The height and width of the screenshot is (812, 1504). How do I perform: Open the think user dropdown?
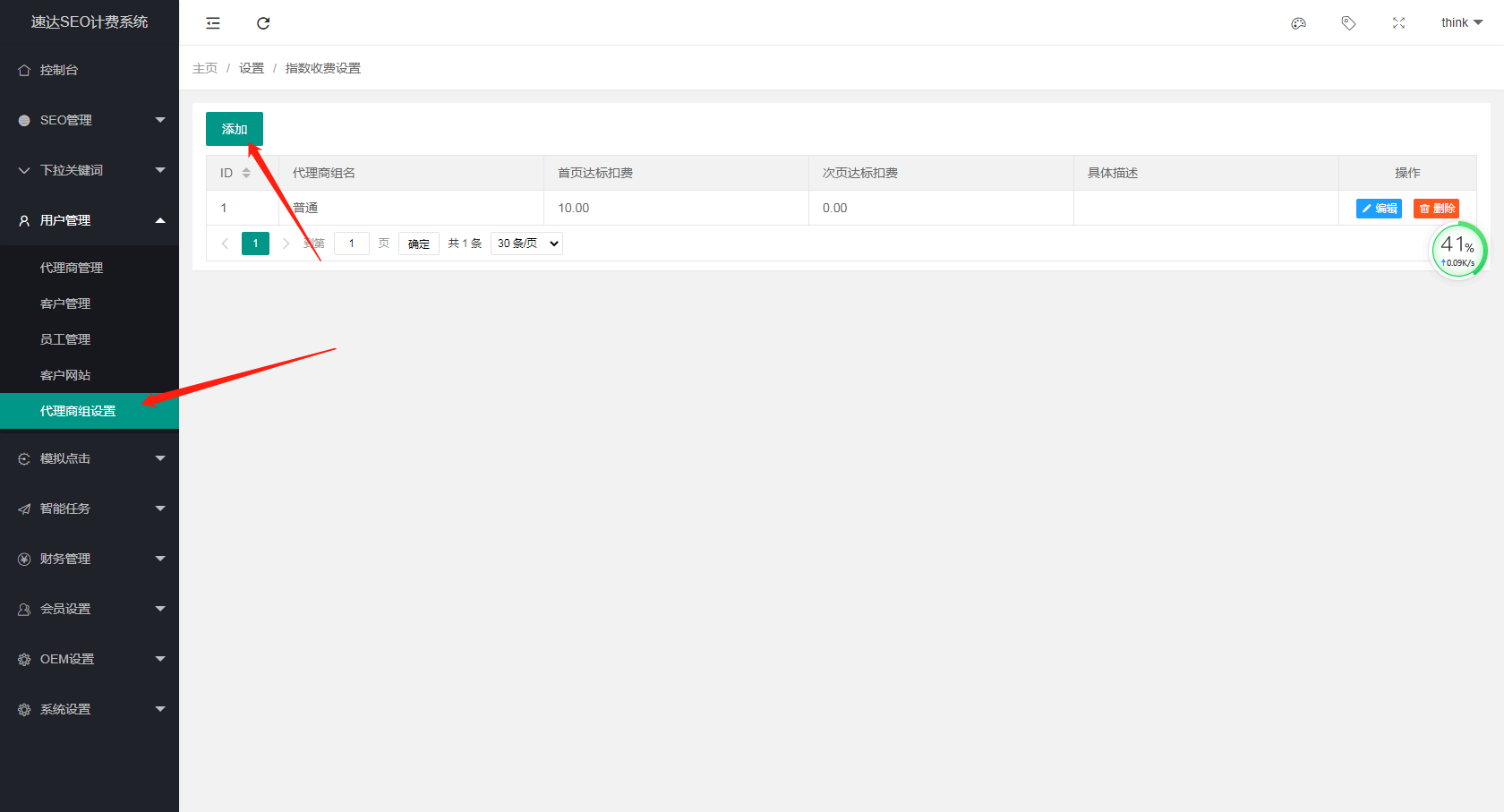point(1461,23)
